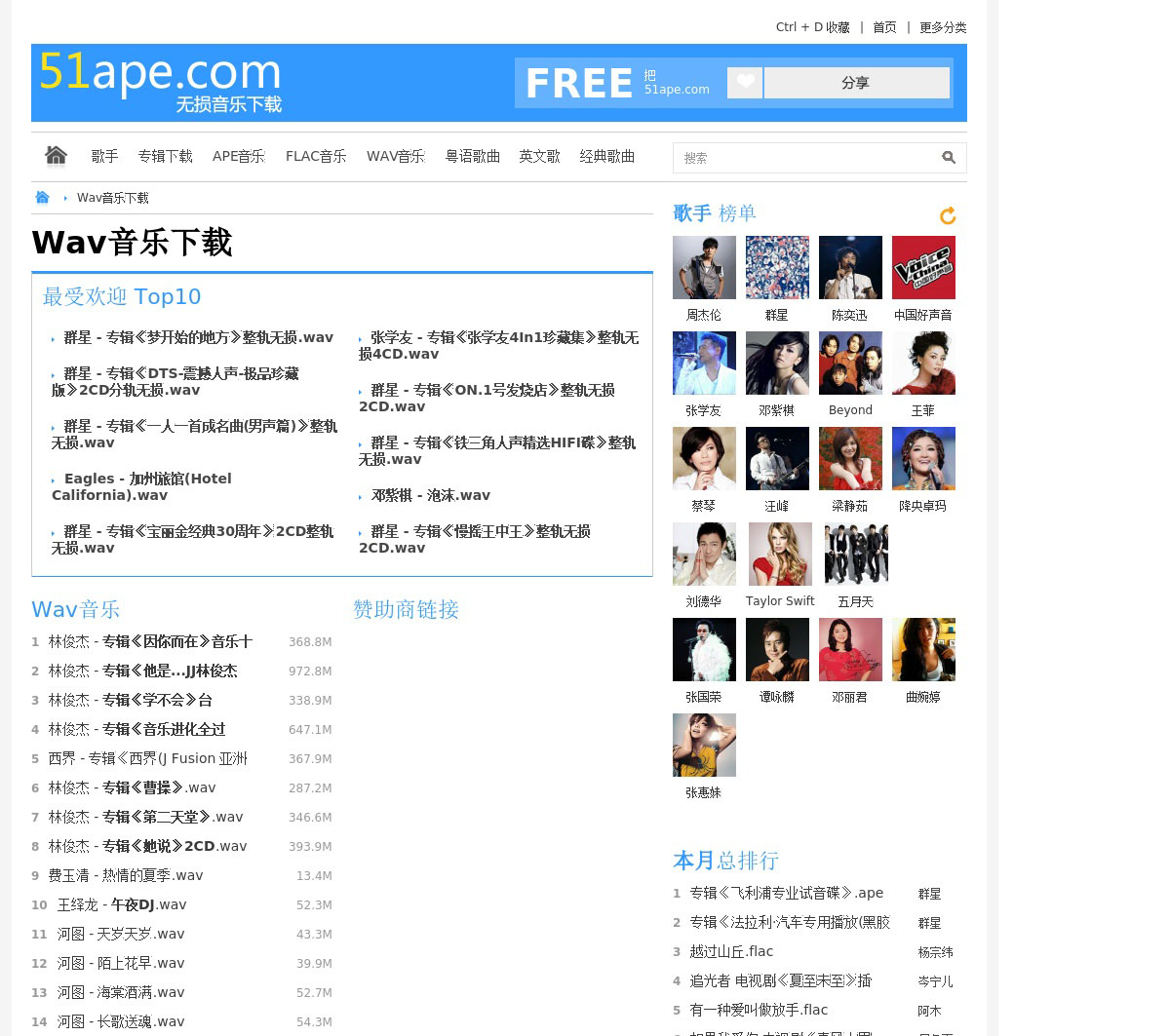Open Taylor Swift singer photo
The image size is (1170, 1036).
(x=780, y=554)
